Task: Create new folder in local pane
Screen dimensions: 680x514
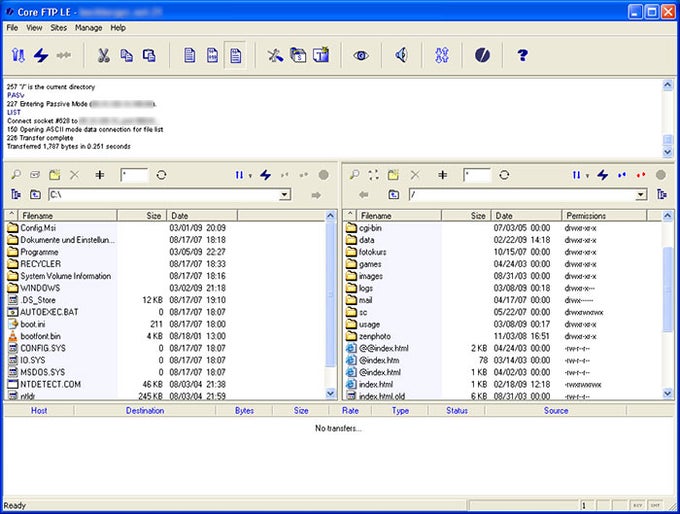Action: (x=55, y=175)
